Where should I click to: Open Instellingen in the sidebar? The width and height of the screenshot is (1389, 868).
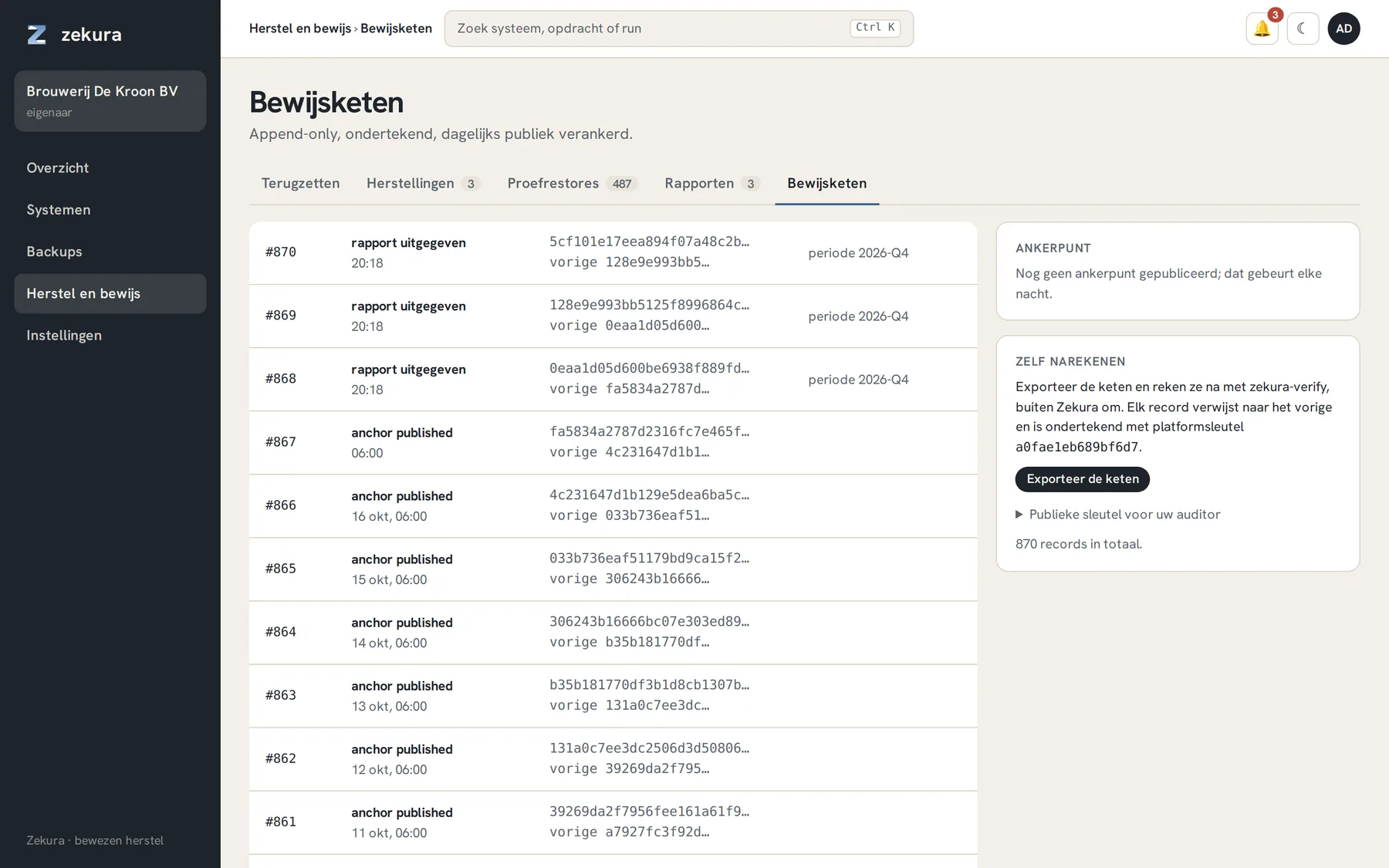[110, 336]
